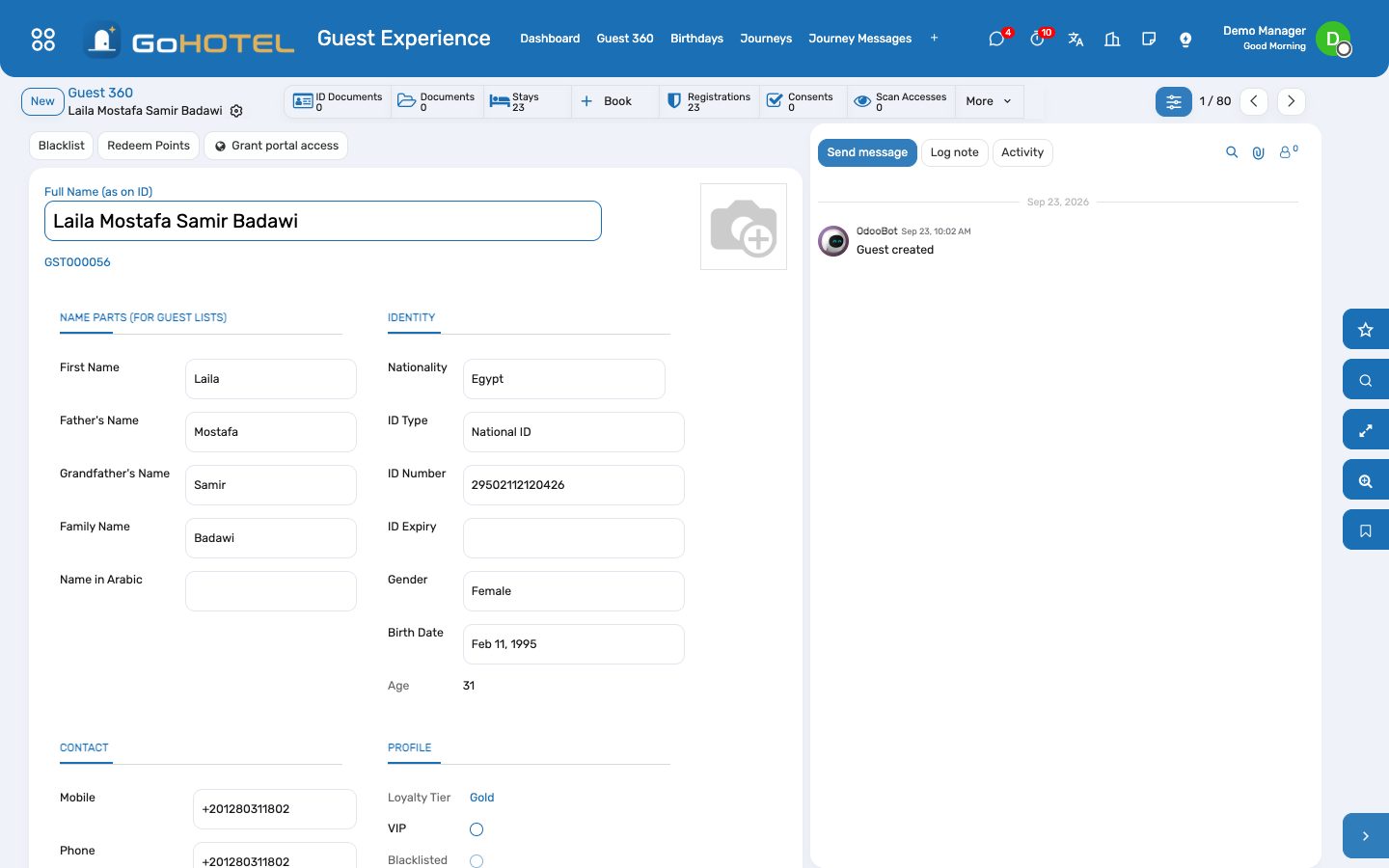1389x868 pixels.
Task: Open the activities clock icon
Action: [x=1038, y=39]
